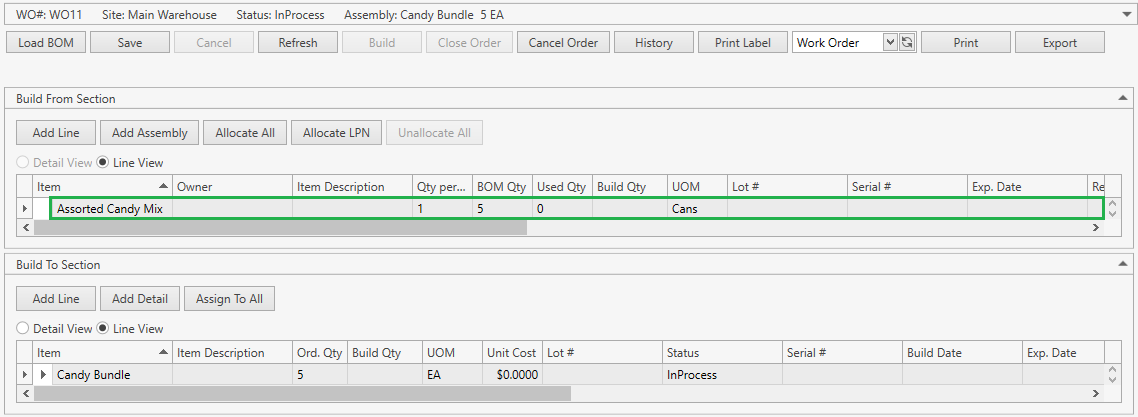The width and height of the screenshot is (1138, 417).
Task: Click right scroll arrow in Build From grid
Action: pos(1095,227)
